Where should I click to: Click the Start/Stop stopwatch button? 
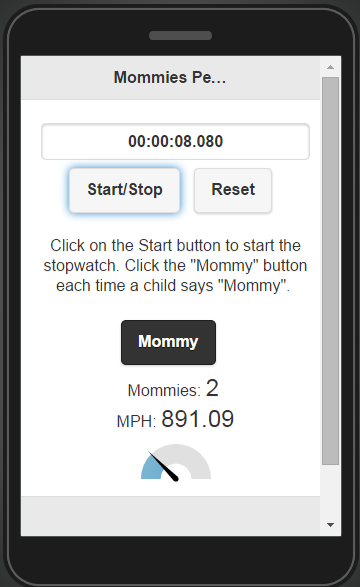point(124,190)
